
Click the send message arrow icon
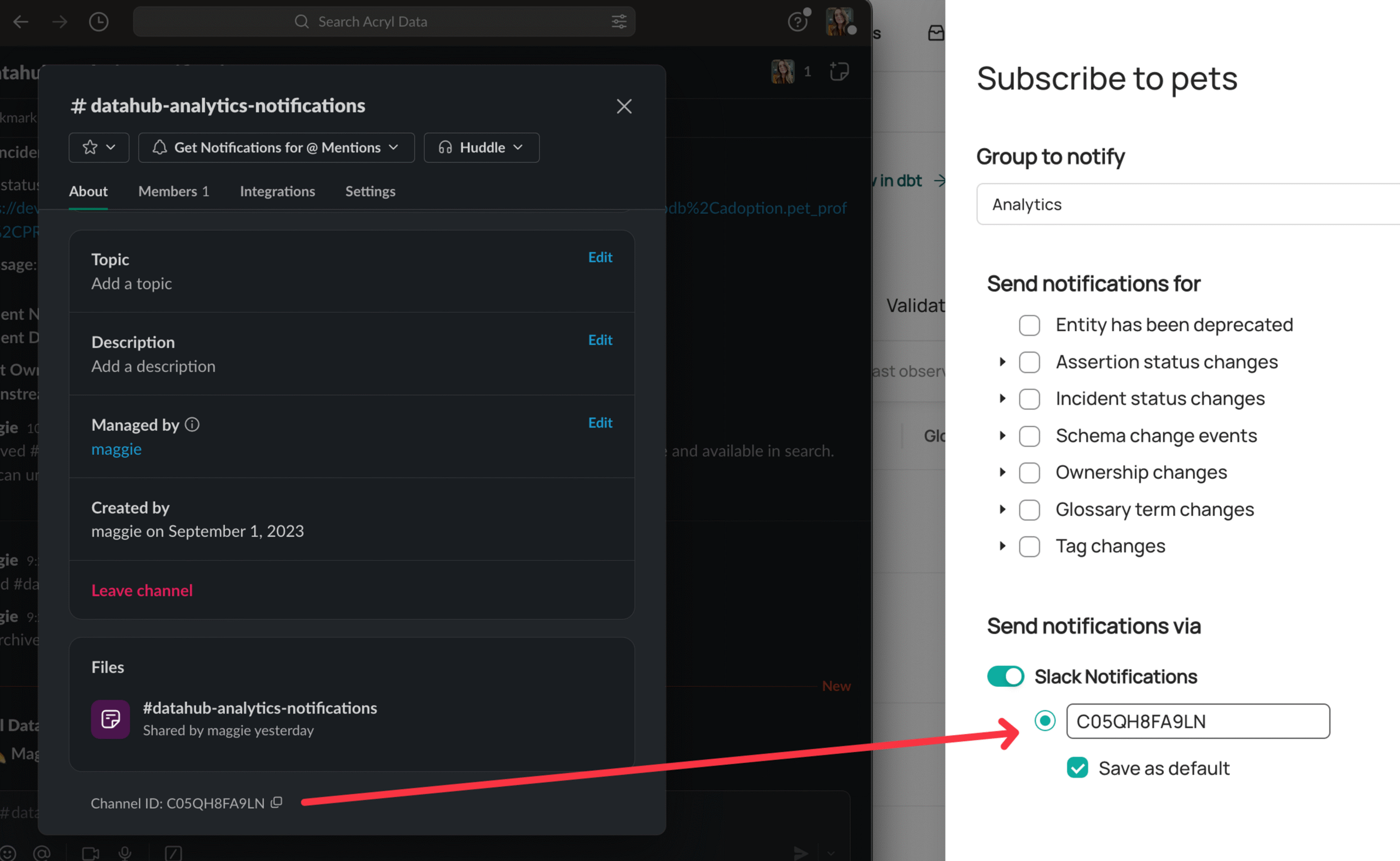(x=801, y=852)
